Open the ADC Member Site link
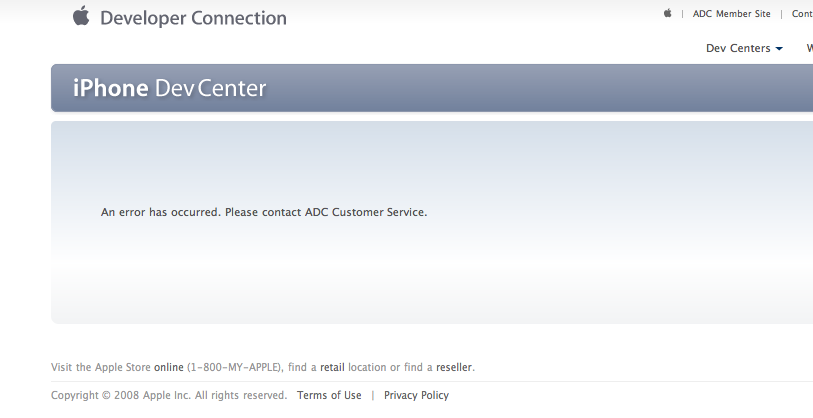This screenshot has width=813, height=418. pos(732,14)
